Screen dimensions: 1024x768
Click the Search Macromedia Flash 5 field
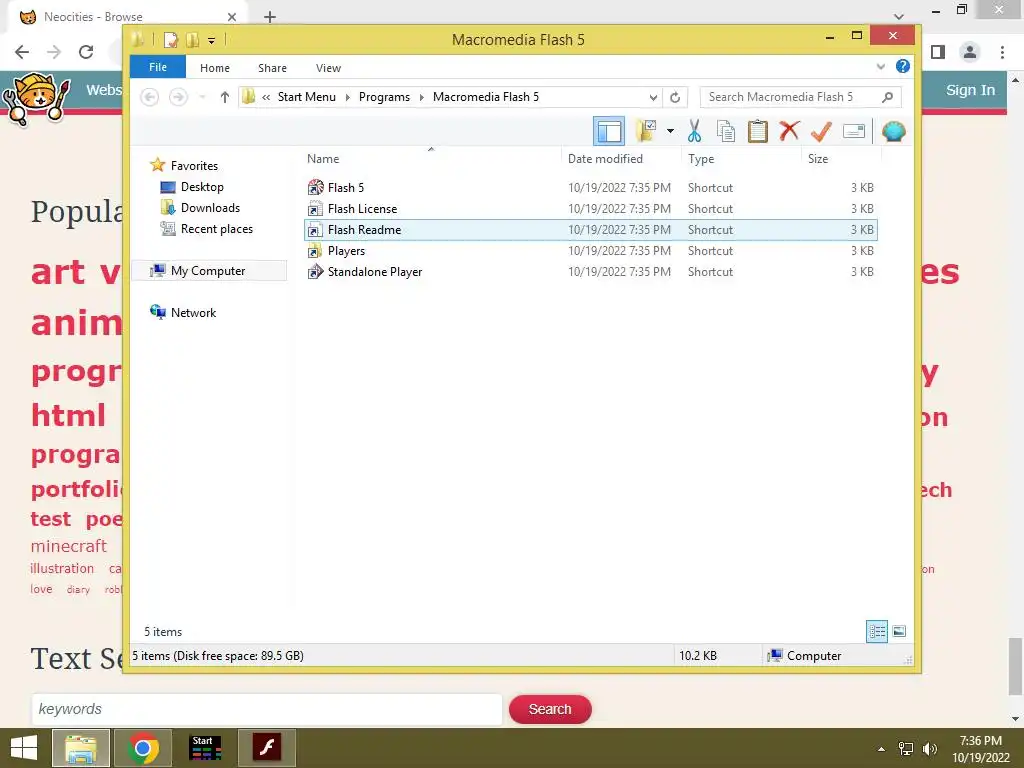coord(789,97)
